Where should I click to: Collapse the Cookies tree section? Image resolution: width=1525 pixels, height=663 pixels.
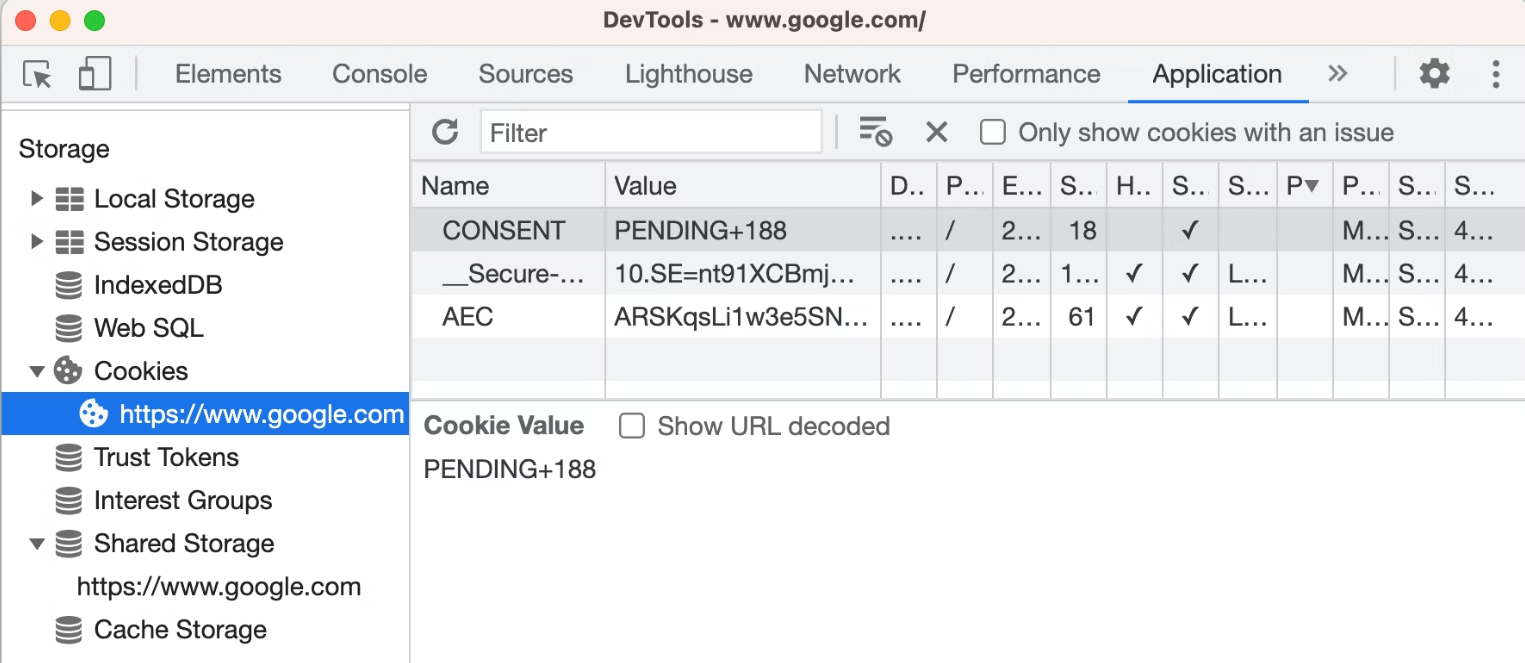37,371
